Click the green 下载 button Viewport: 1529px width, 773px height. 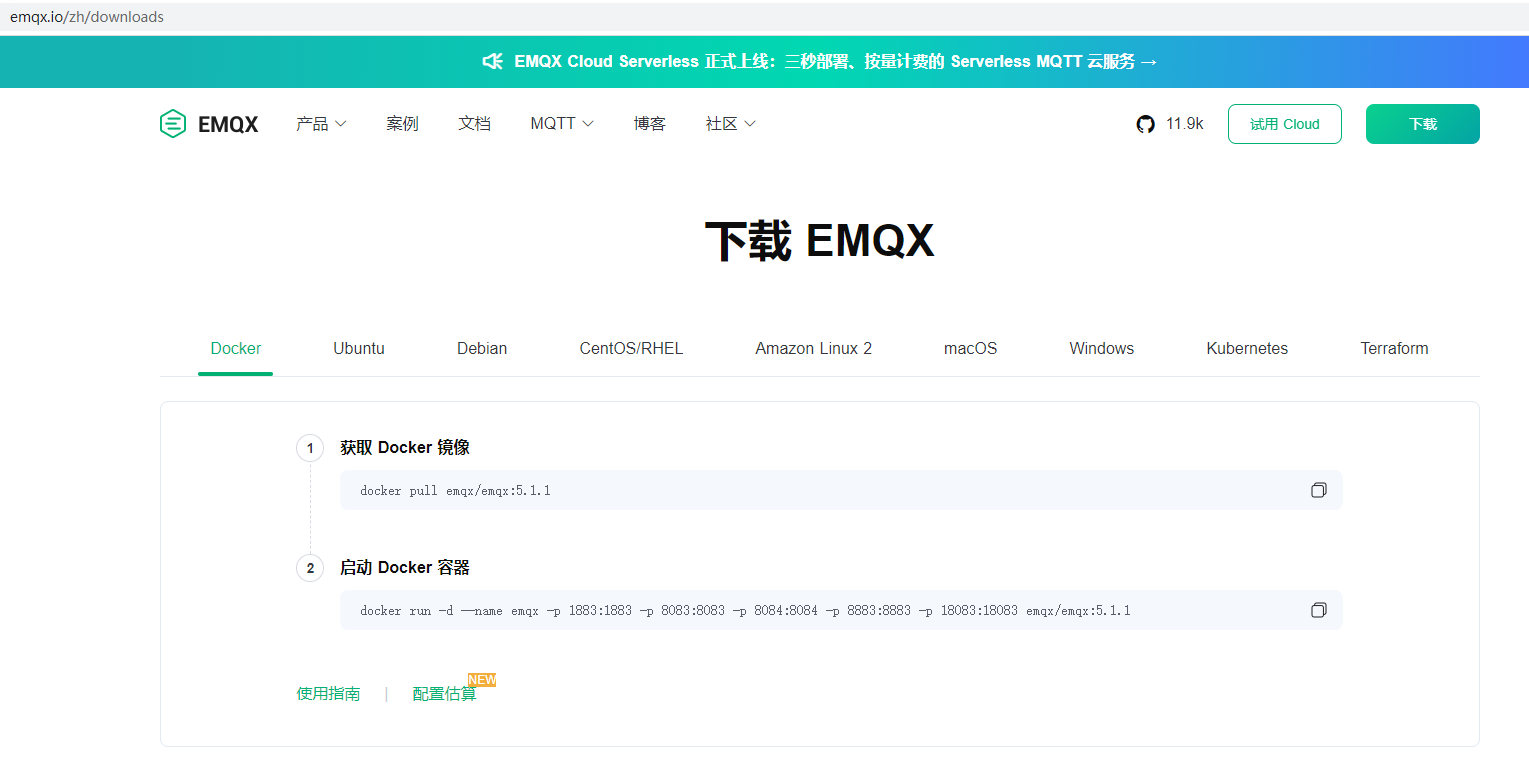point(1422,124)
